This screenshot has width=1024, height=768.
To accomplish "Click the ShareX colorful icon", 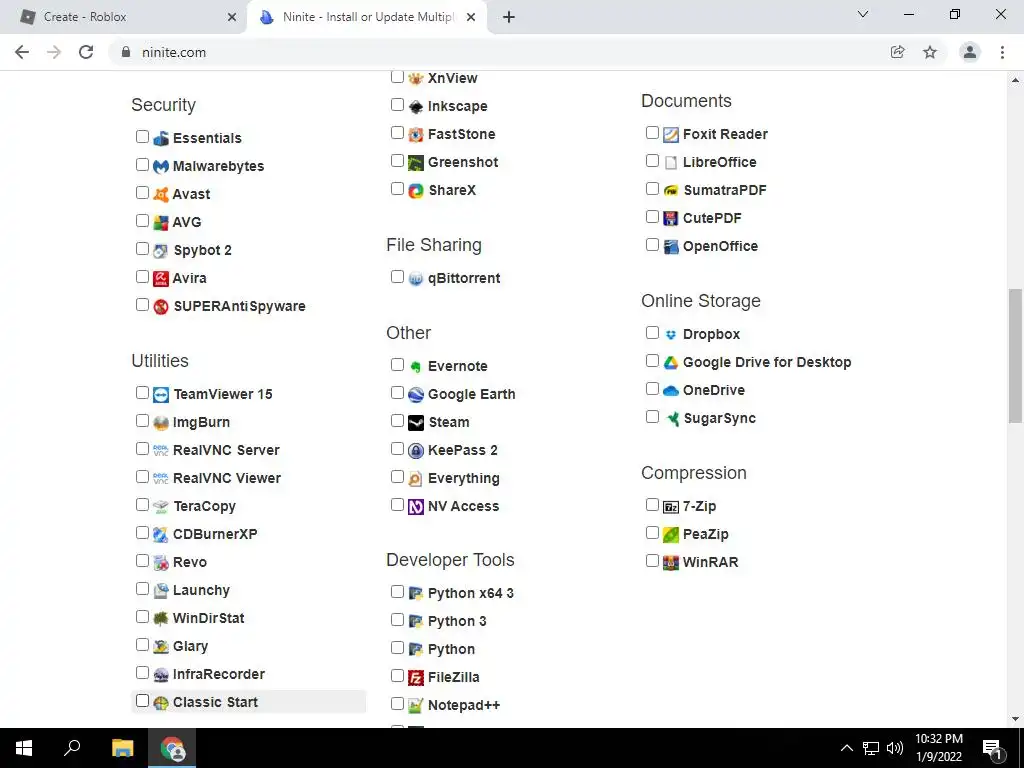I will coord(416,191).
